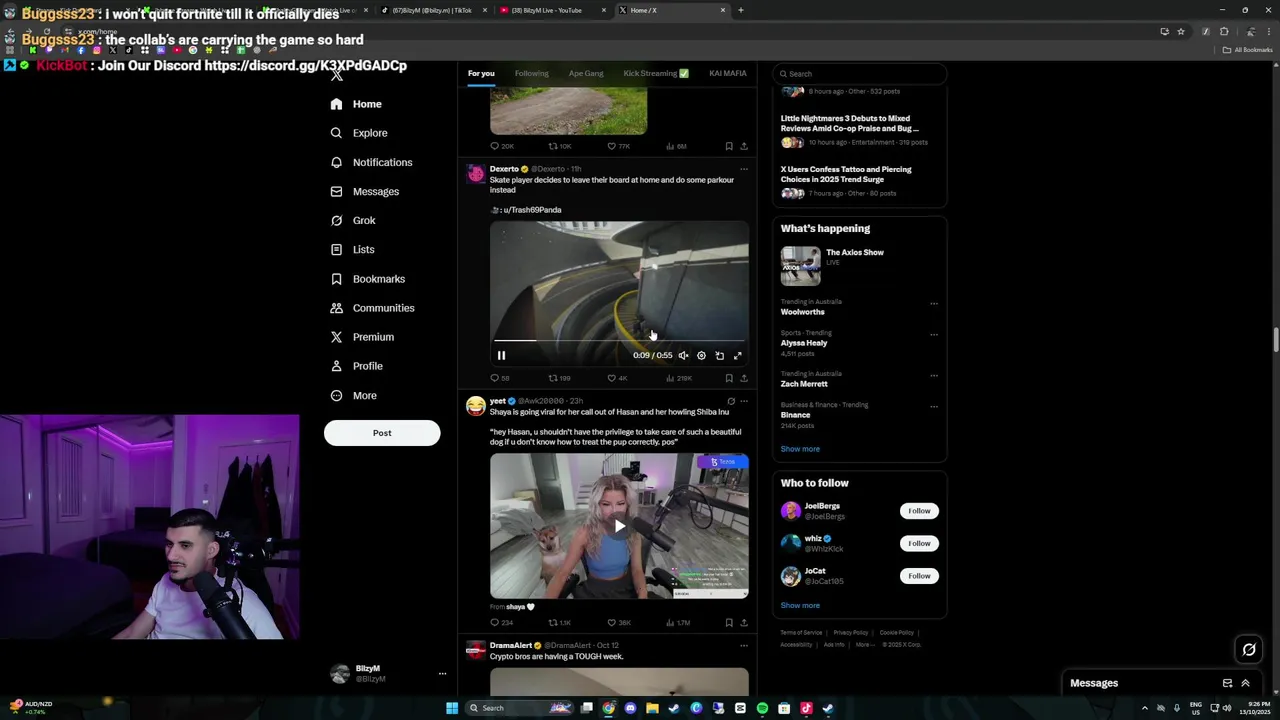Open Chrome extensions puzzle icon
Viewport: 1280px width, 720px height.
1224,31
